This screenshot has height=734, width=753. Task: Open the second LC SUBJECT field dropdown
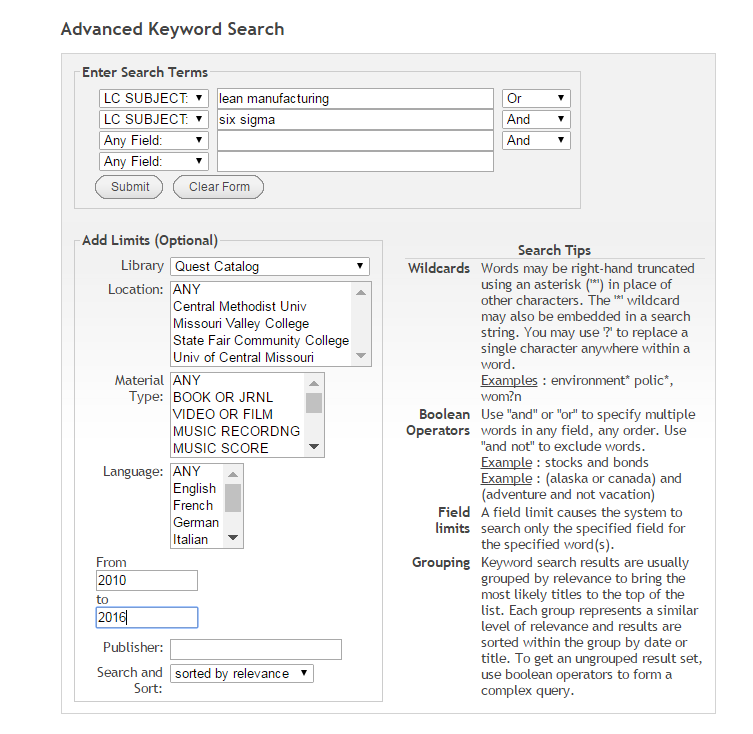click(x=154, y=119)
